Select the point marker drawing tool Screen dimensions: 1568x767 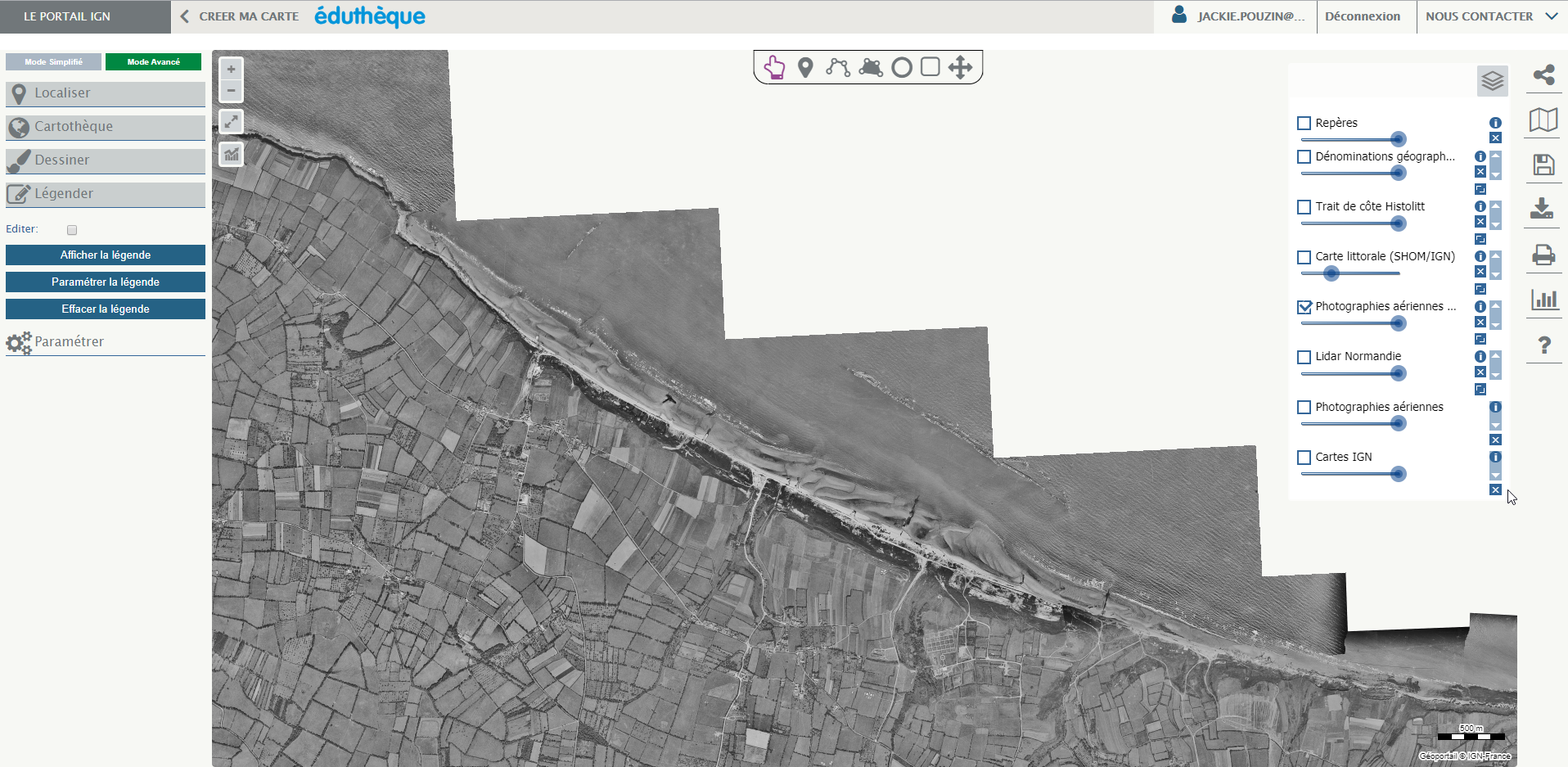pyautogui.click(x=805, y=67)
